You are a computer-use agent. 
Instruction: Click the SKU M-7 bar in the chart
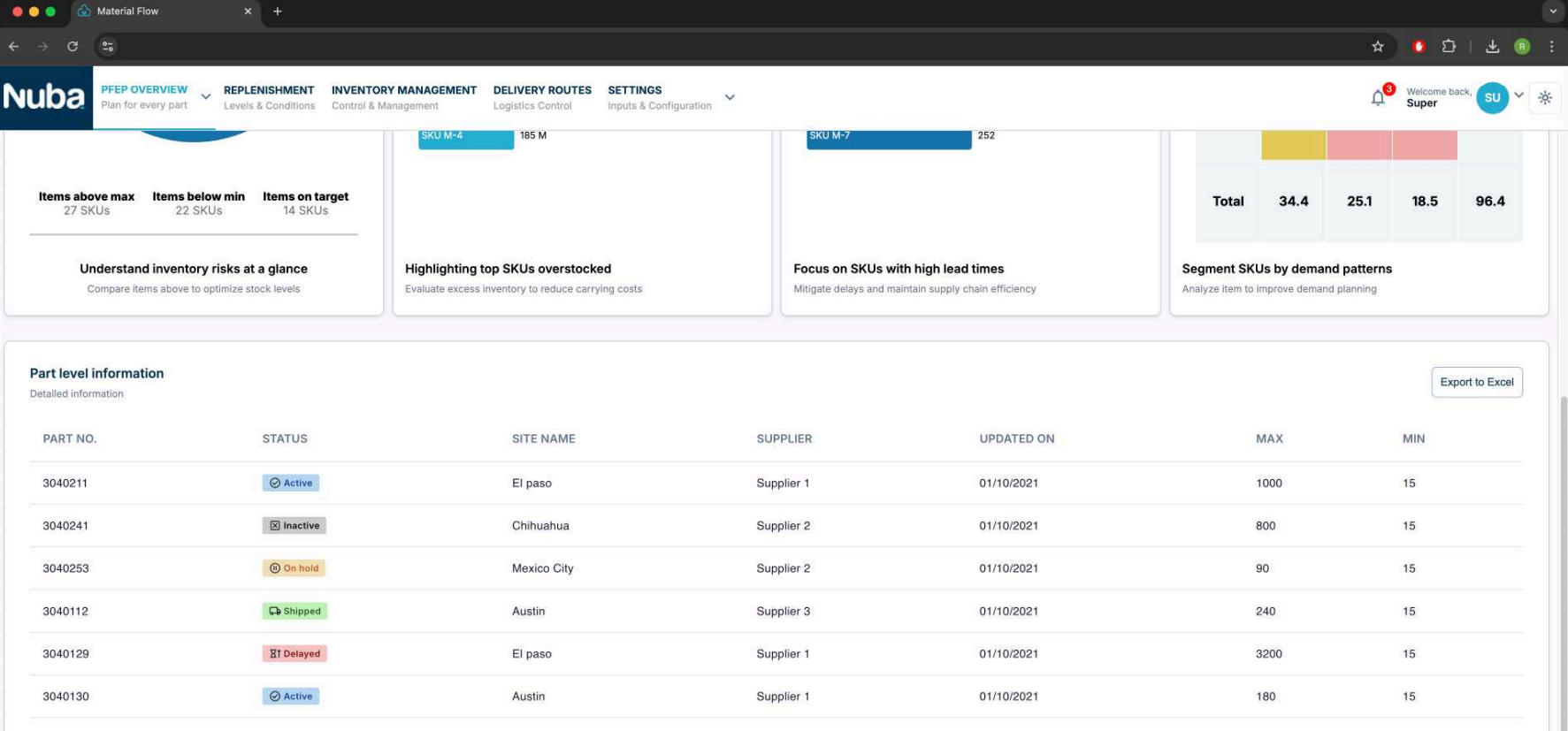[888, 137]
